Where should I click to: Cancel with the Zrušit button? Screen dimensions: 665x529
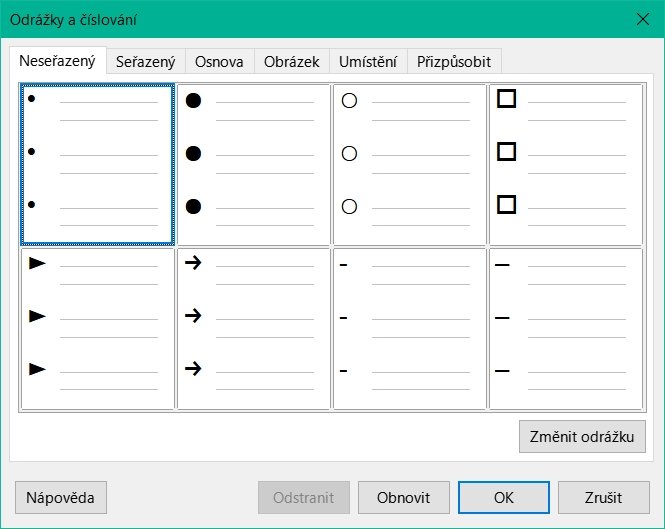pos(604,497)
